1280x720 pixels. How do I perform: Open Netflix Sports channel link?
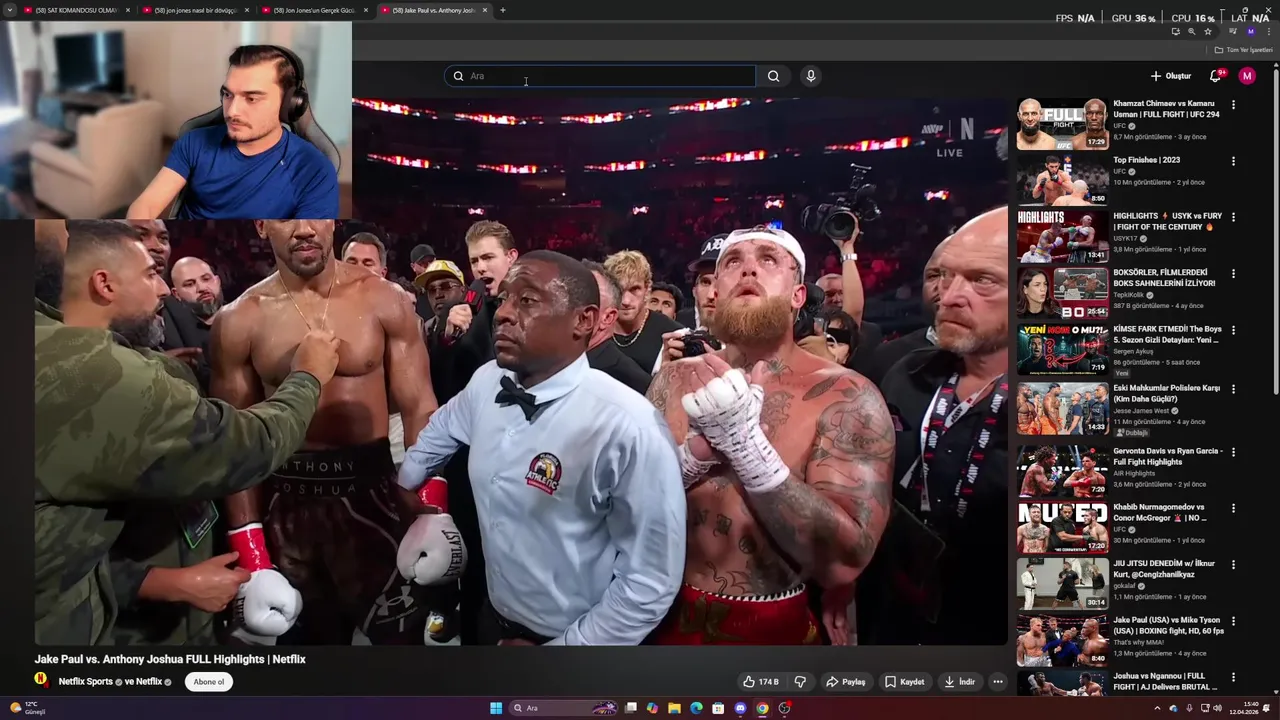86,682
